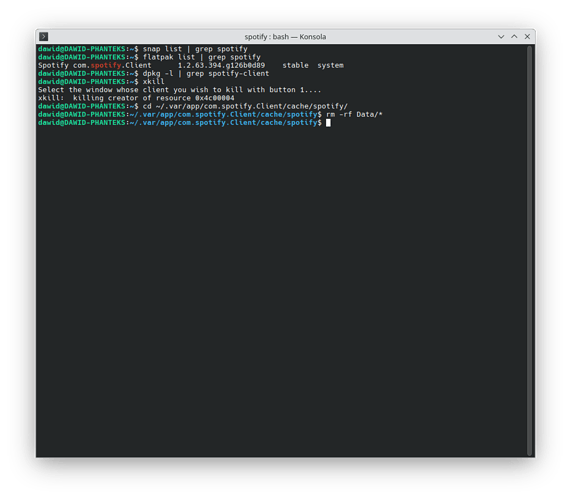Image resolution: width=570 pixels, height=500 pixels.
Task: Click the terminal vertical scrollbar
Action: [530, 250]
